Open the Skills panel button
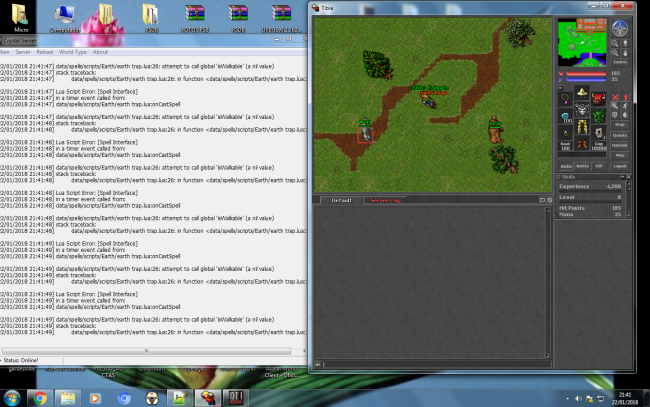 point(566,166)
